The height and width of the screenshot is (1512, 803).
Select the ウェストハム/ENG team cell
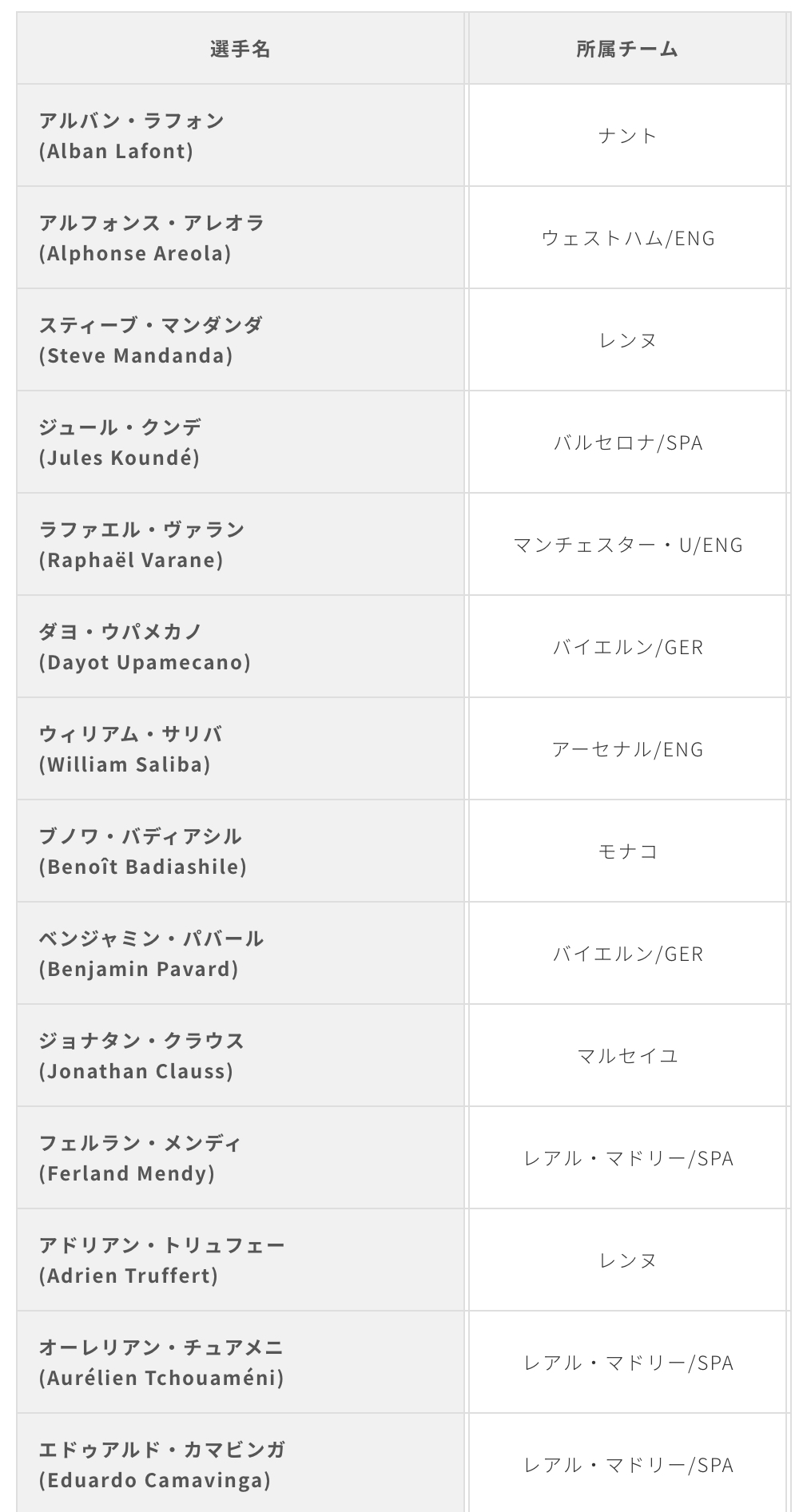(627, 238)
